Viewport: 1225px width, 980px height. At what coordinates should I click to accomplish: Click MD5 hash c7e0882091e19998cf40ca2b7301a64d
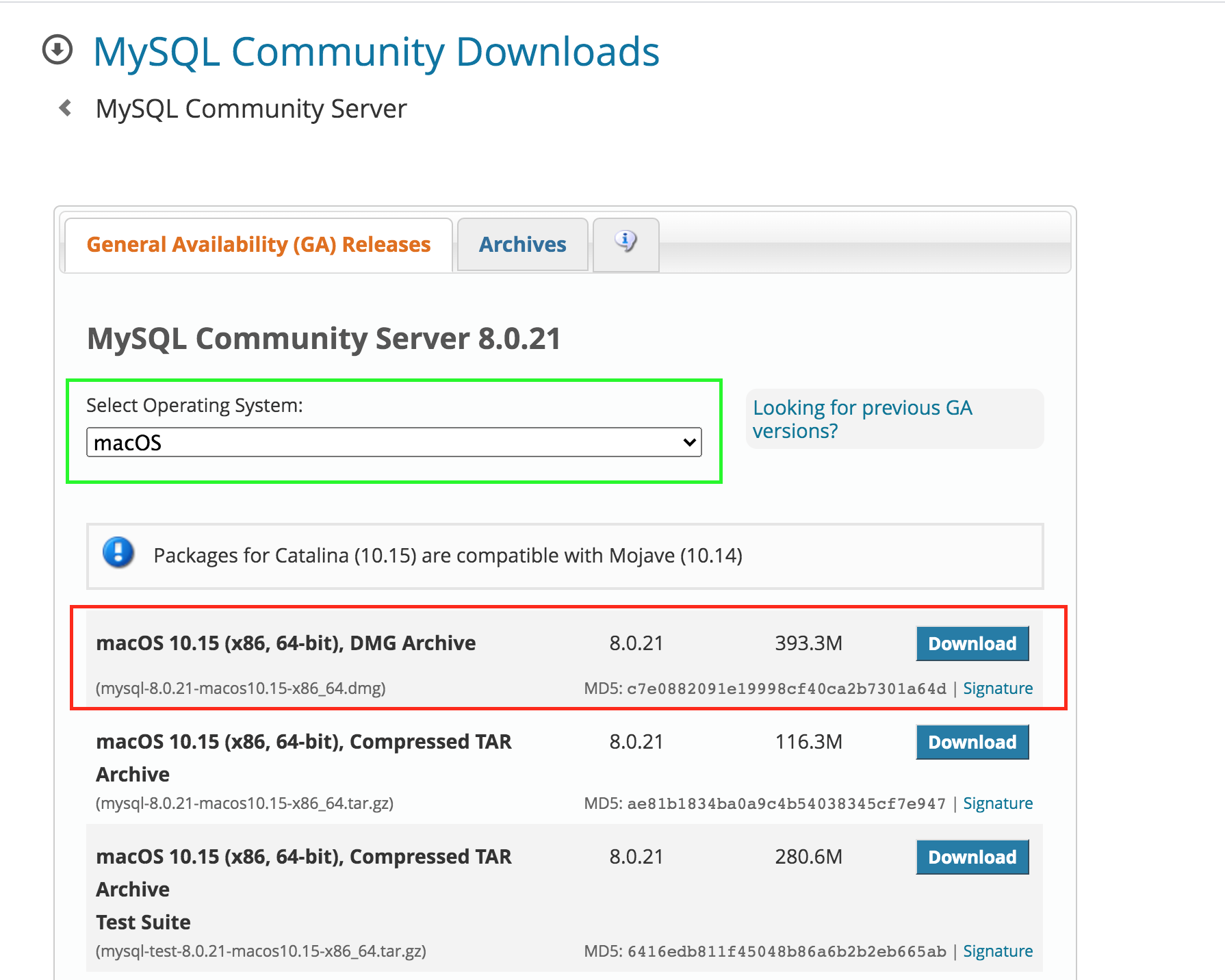(786, 688)
